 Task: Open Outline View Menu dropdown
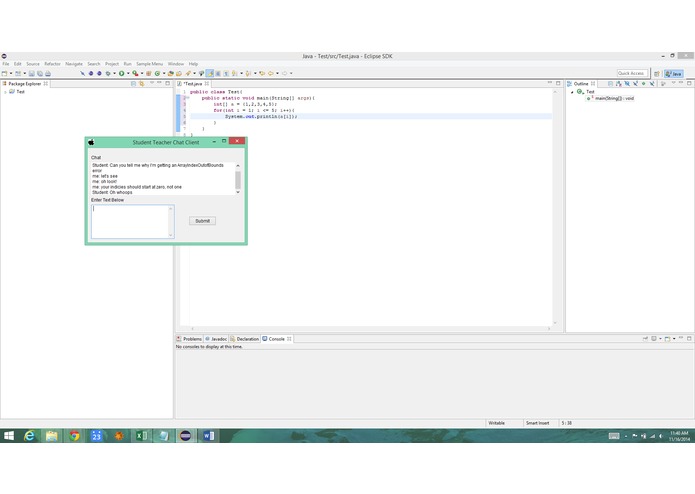673,83
